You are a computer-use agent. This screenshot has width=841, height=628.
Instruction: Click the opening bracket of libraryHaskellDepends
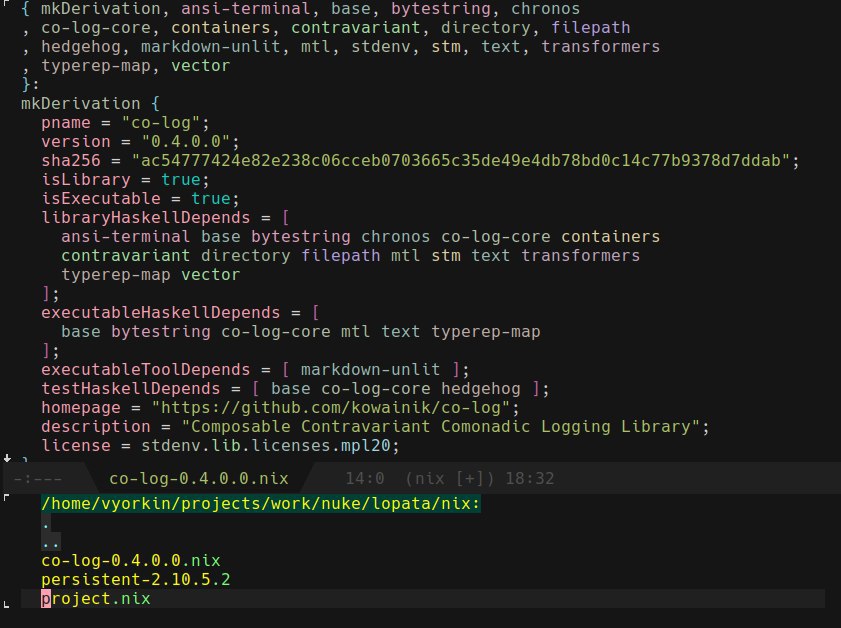coord(285,218)
